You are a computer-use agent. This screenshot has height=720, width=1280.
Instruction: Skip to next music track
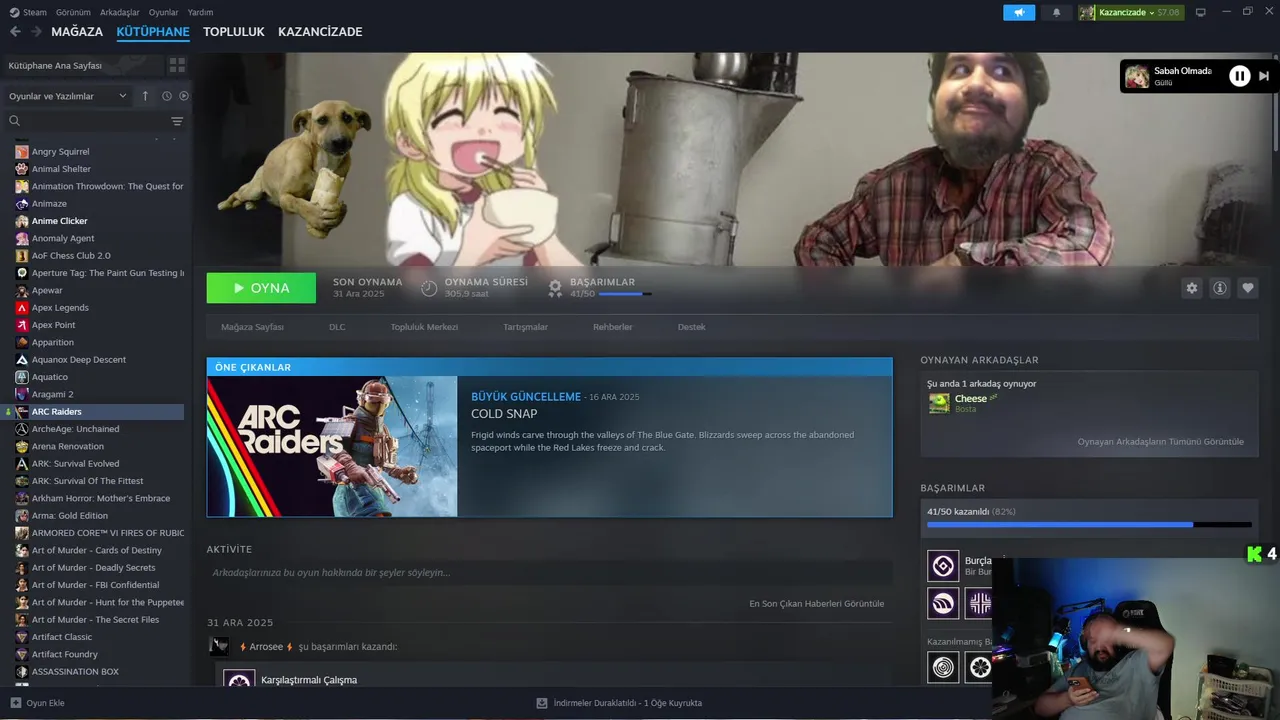[1264, 76]
